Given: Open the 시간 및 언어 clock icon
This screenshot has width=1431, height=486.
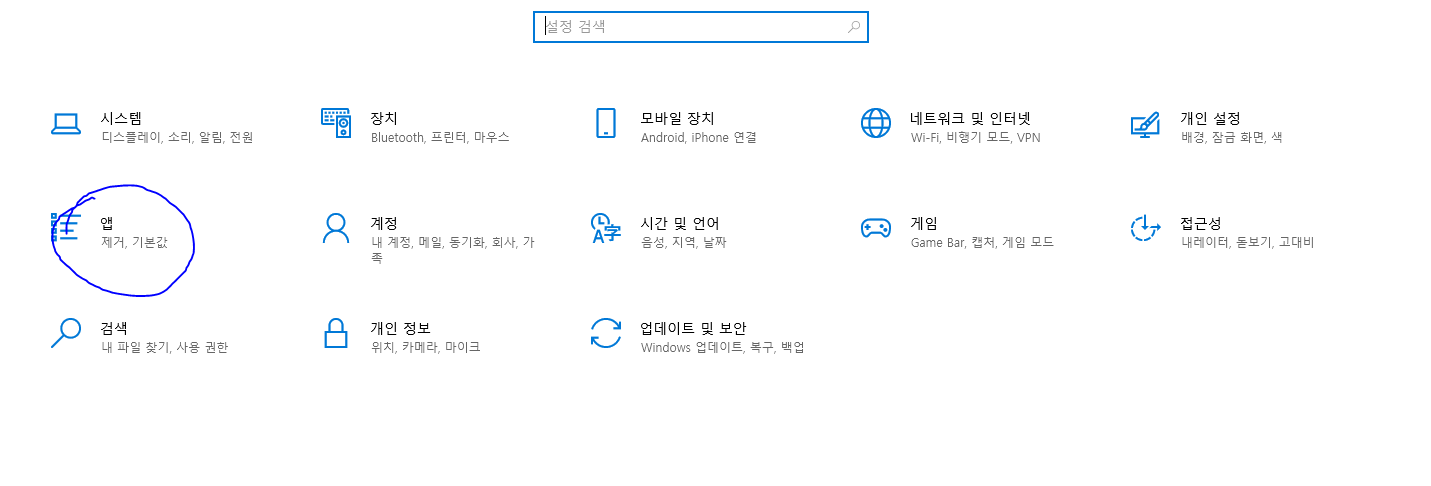Looking at the screenshot, I should (x=606, y=228).
